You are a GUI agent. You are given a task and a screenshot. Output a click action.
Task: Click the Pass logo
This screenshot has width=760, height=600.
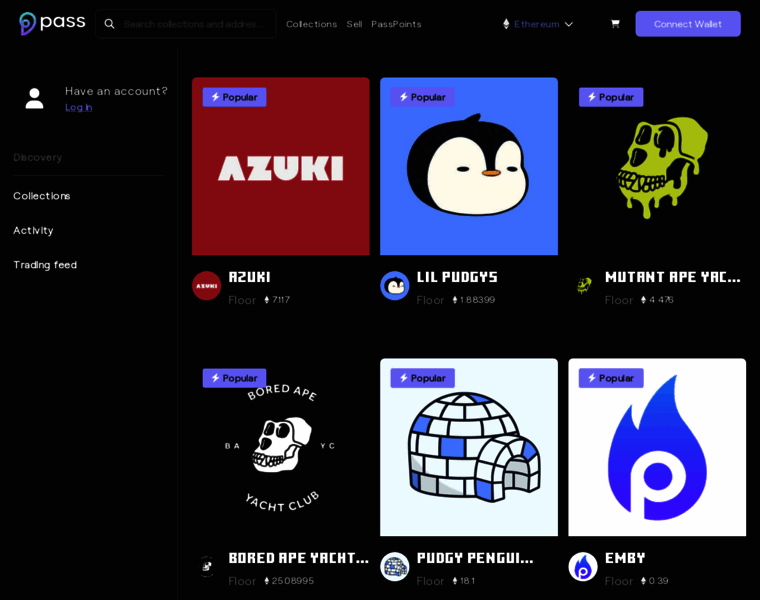52,23
